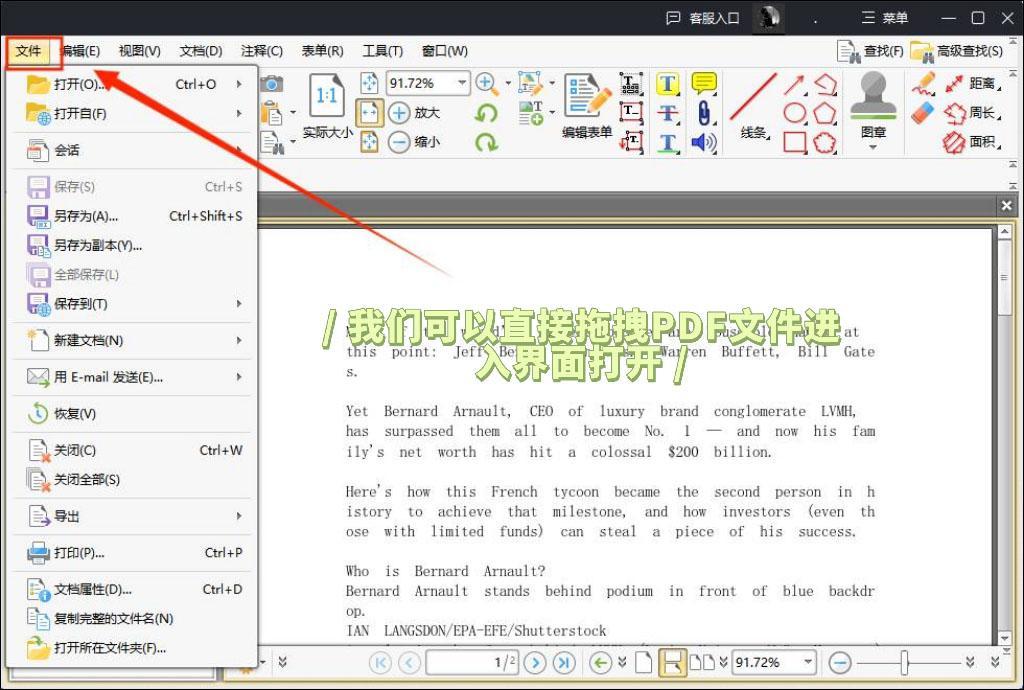Select the rectangle drawing tool
Screen dimensions: 1024x690
point(793,142)
